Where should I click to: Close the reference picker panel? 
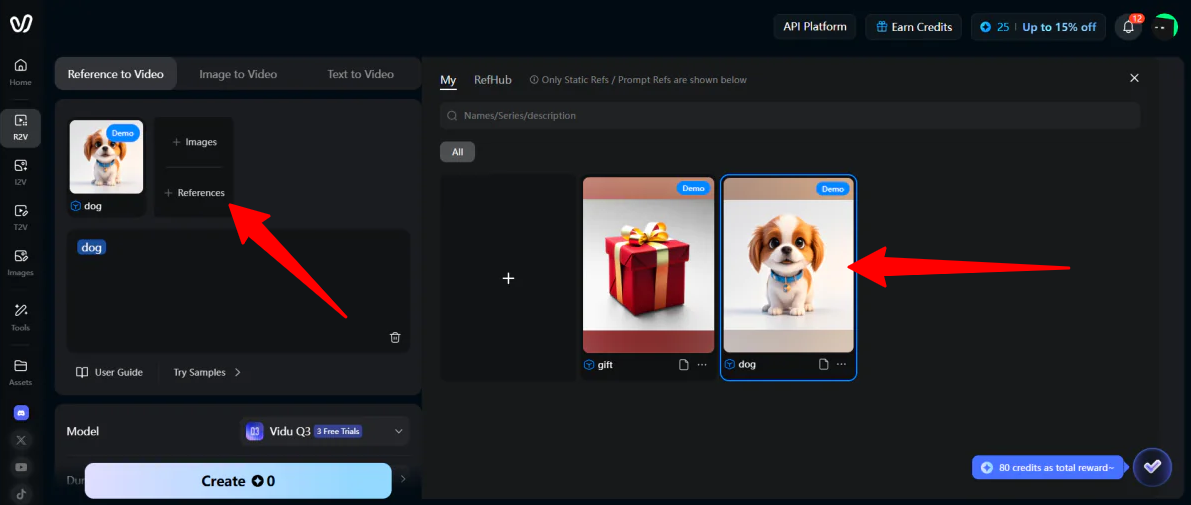(x=1134, y=78)
